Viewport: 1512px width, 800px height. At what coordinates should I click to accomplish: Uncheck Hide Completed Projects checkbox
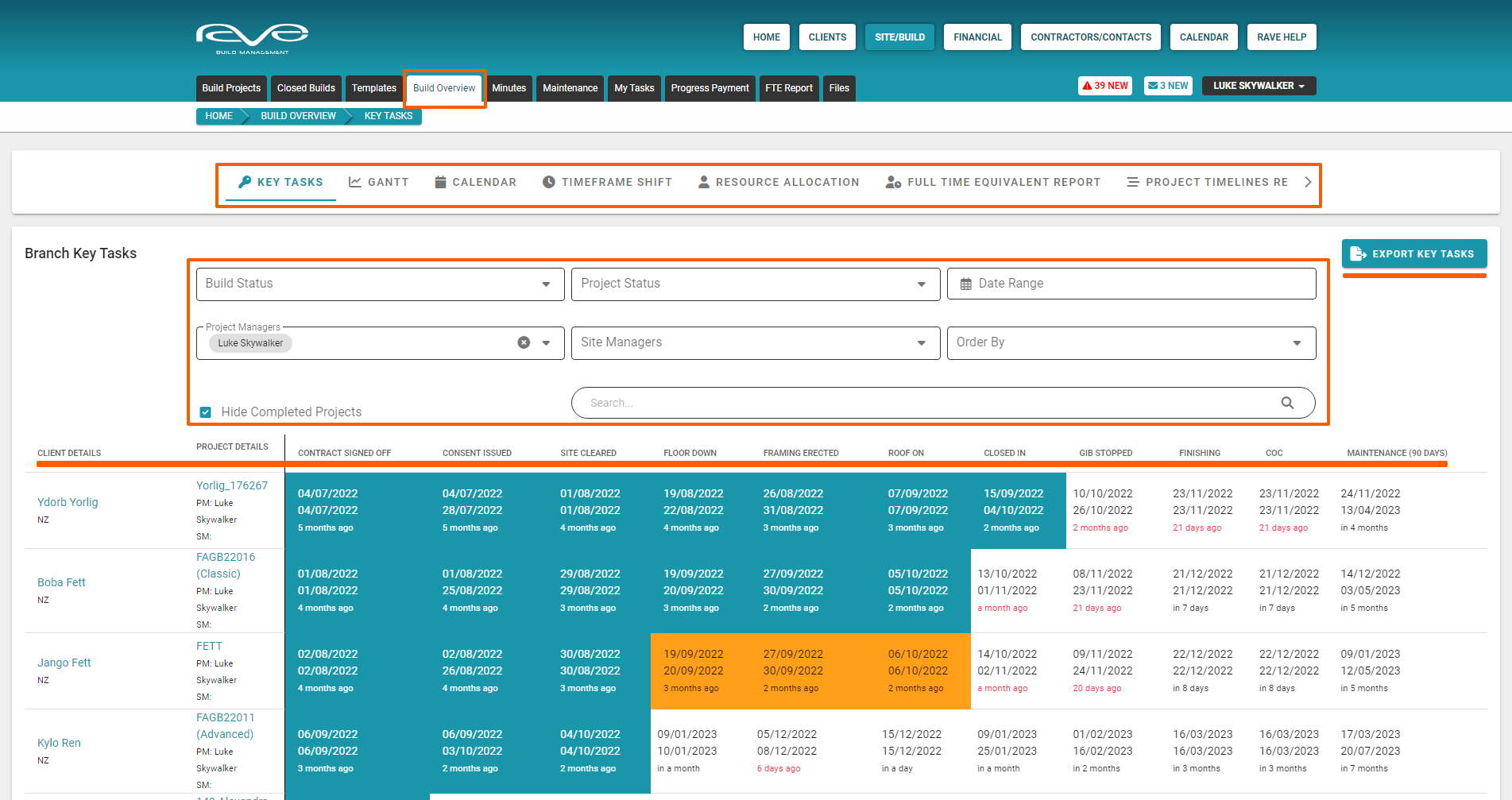[x=206, y=412]
